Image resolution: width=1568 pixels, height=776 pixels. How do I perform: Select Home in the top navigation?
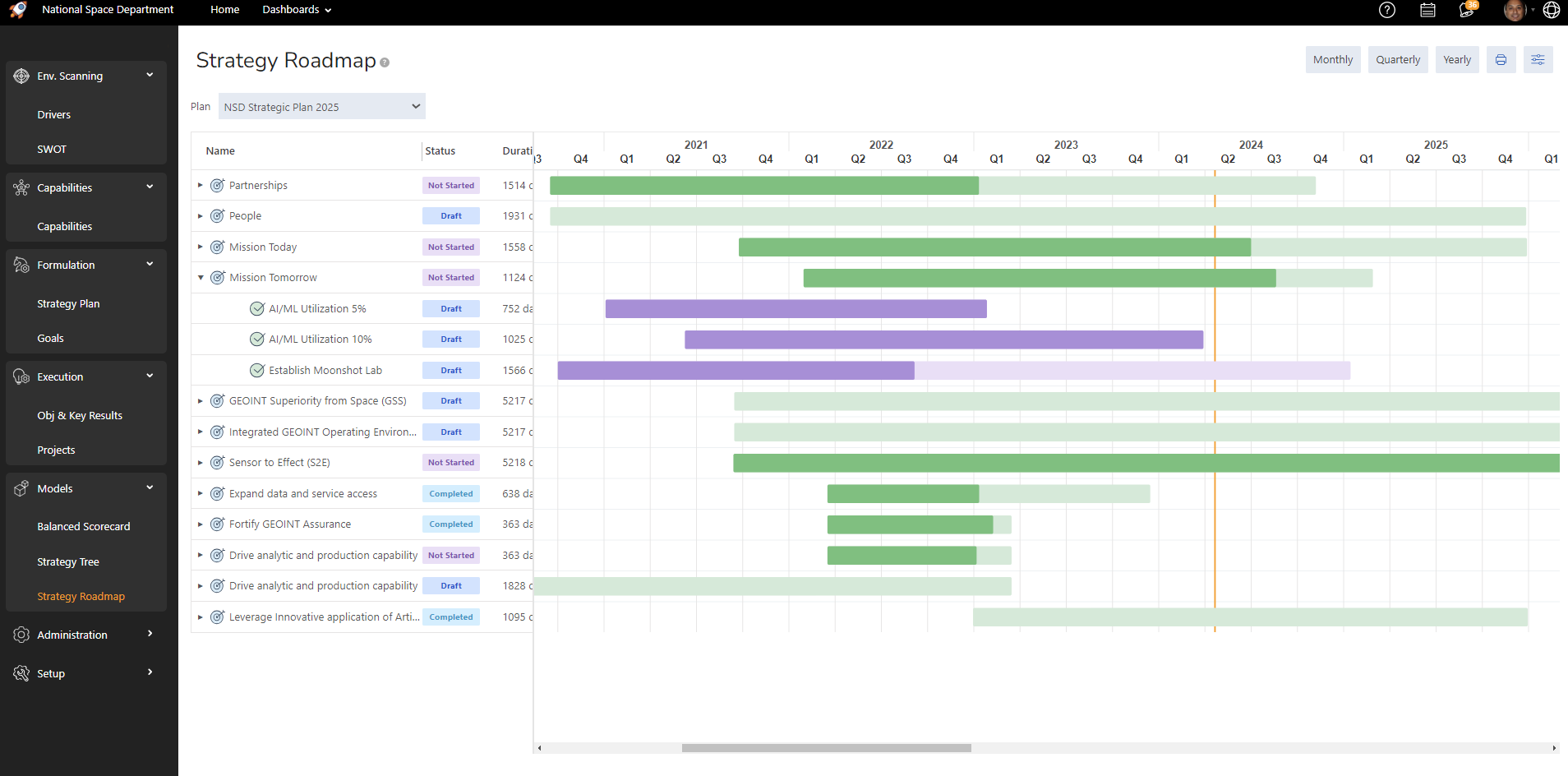coord(224,9)
